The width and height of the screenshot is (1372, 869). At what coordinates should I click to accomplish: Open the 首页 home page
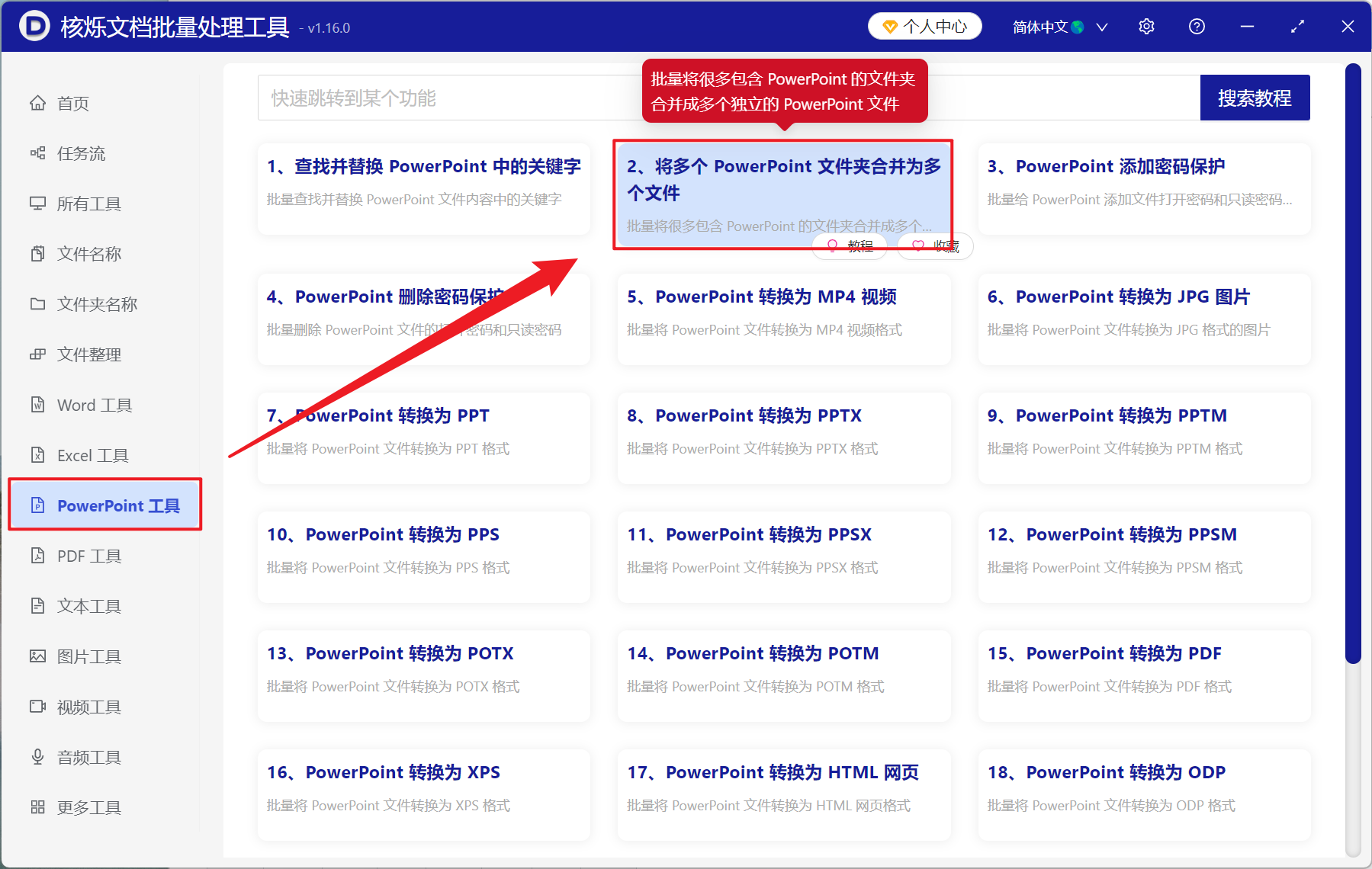click(x=72, y=103)
